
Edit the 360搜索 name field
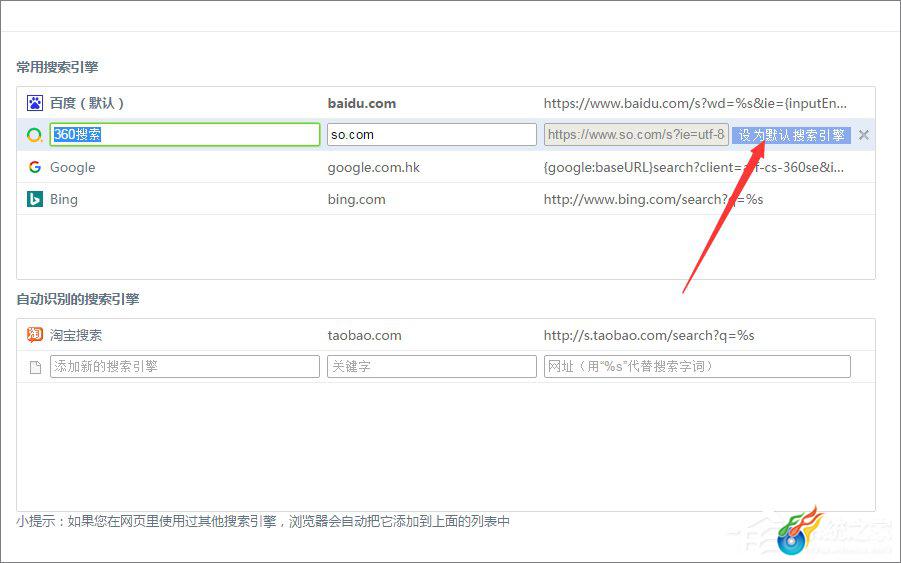(x=184, y=134)
